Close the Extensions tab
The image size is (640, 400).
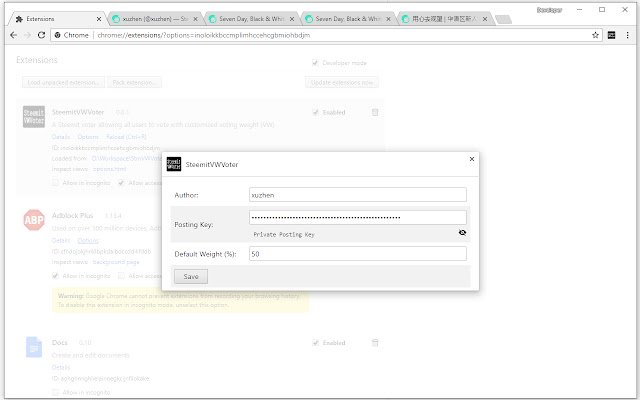click(99, 19)
